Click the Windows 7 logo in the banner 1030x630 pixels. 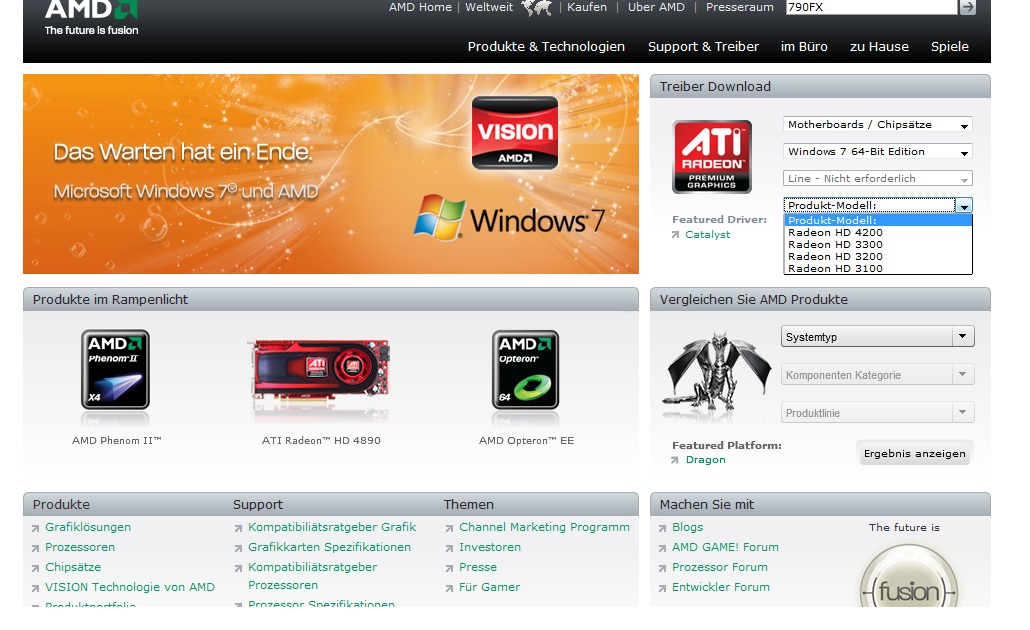click(x=509, y=218)
